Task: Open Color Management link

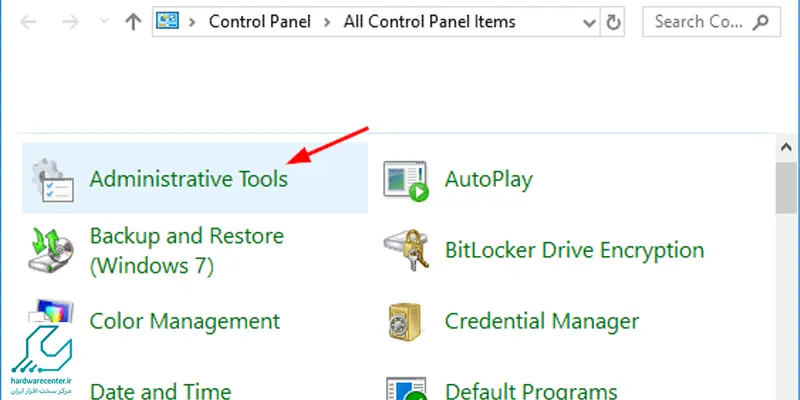Action: tap(185, 321)
